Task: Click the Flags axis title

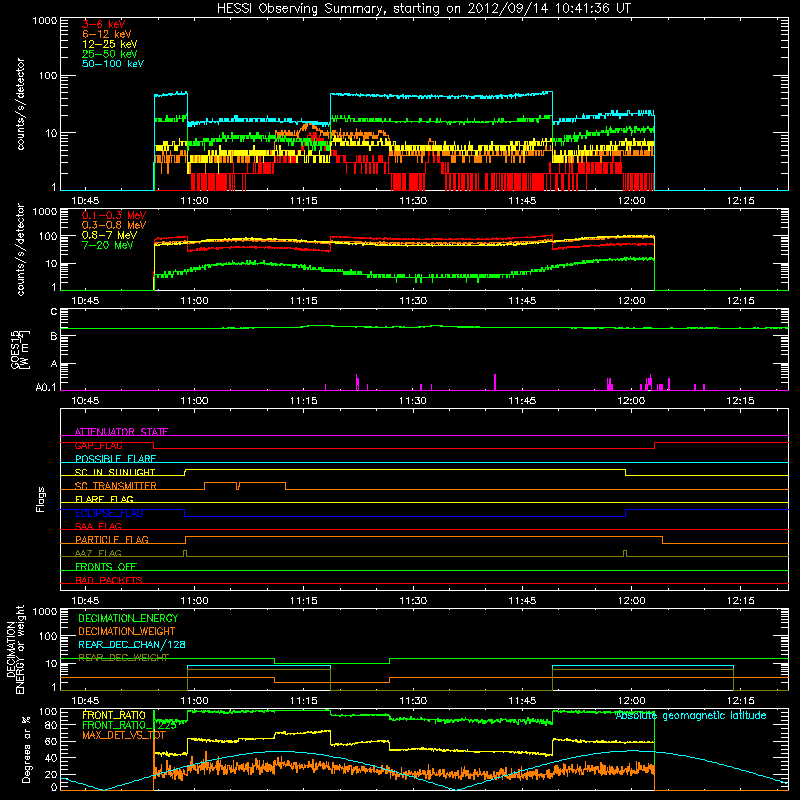Action: coord(41,499)
